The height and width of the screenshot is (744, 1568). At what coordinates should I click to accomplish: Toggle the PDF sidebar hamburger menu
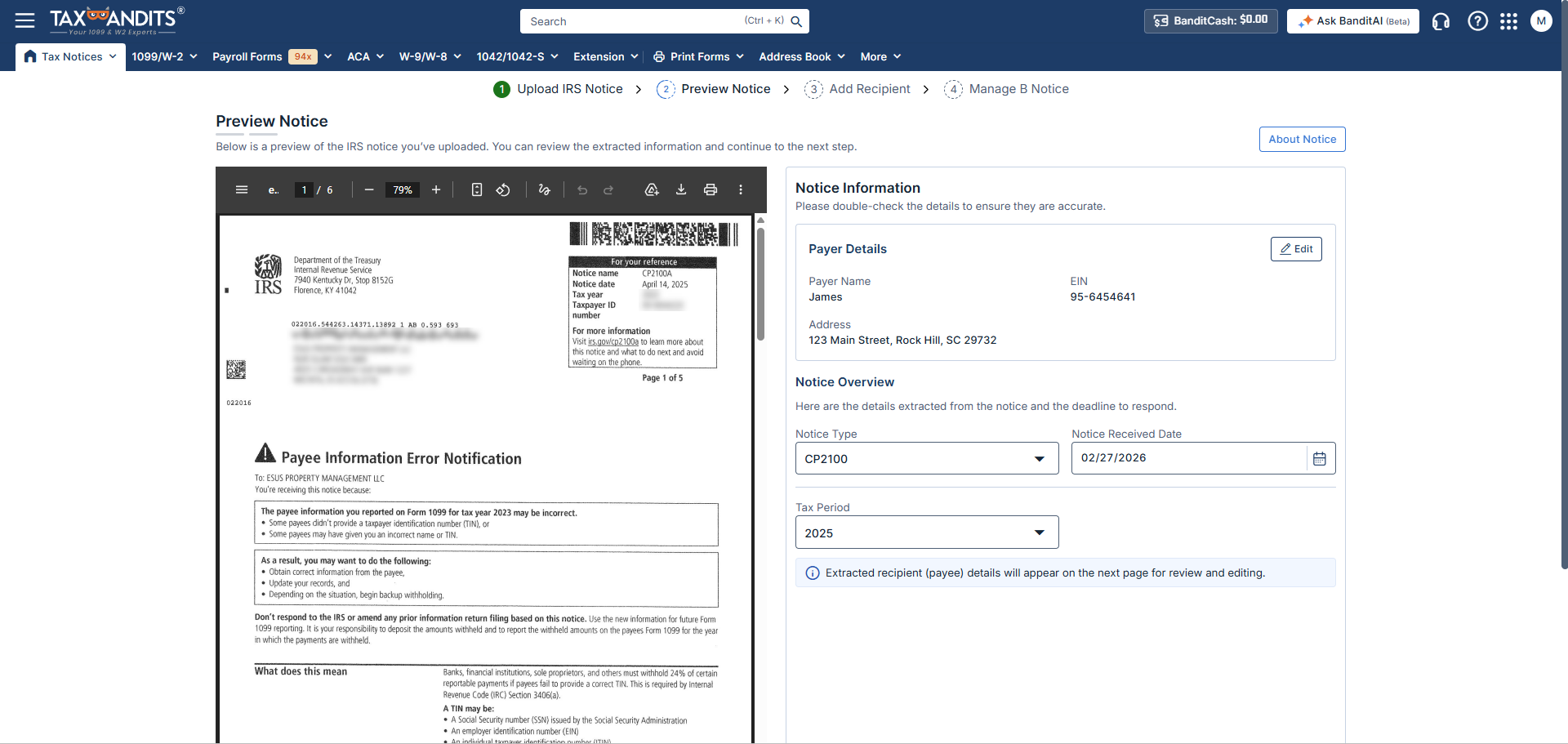point(242,189)
